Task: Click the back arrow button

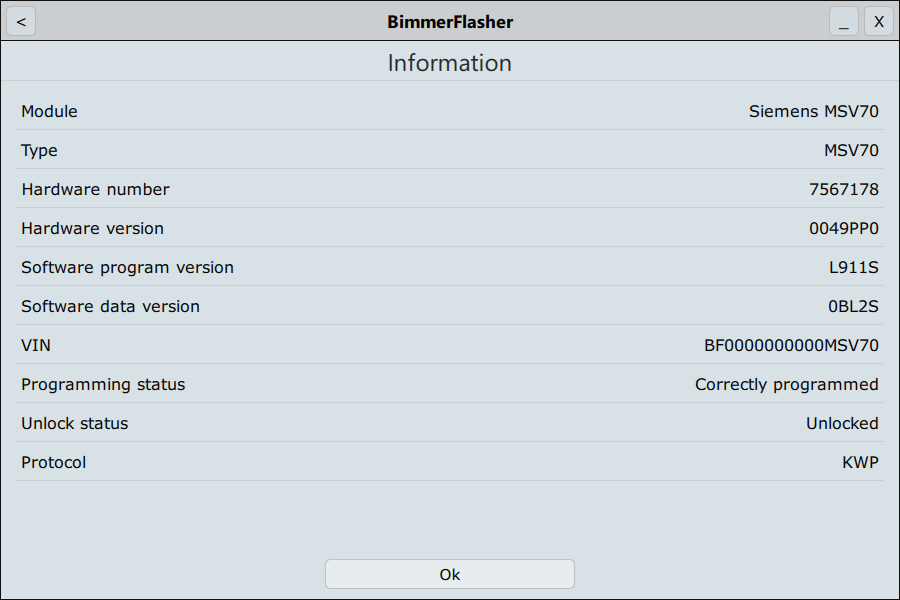Action: [x=21, y=21]
